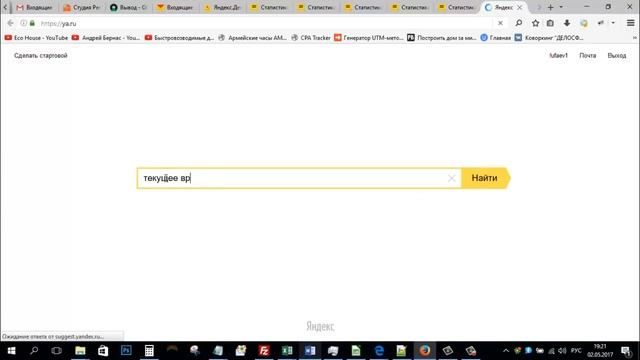640x360 pixels.
Task: Switch to Студия Ре... tab
Action: click(82, 7)
